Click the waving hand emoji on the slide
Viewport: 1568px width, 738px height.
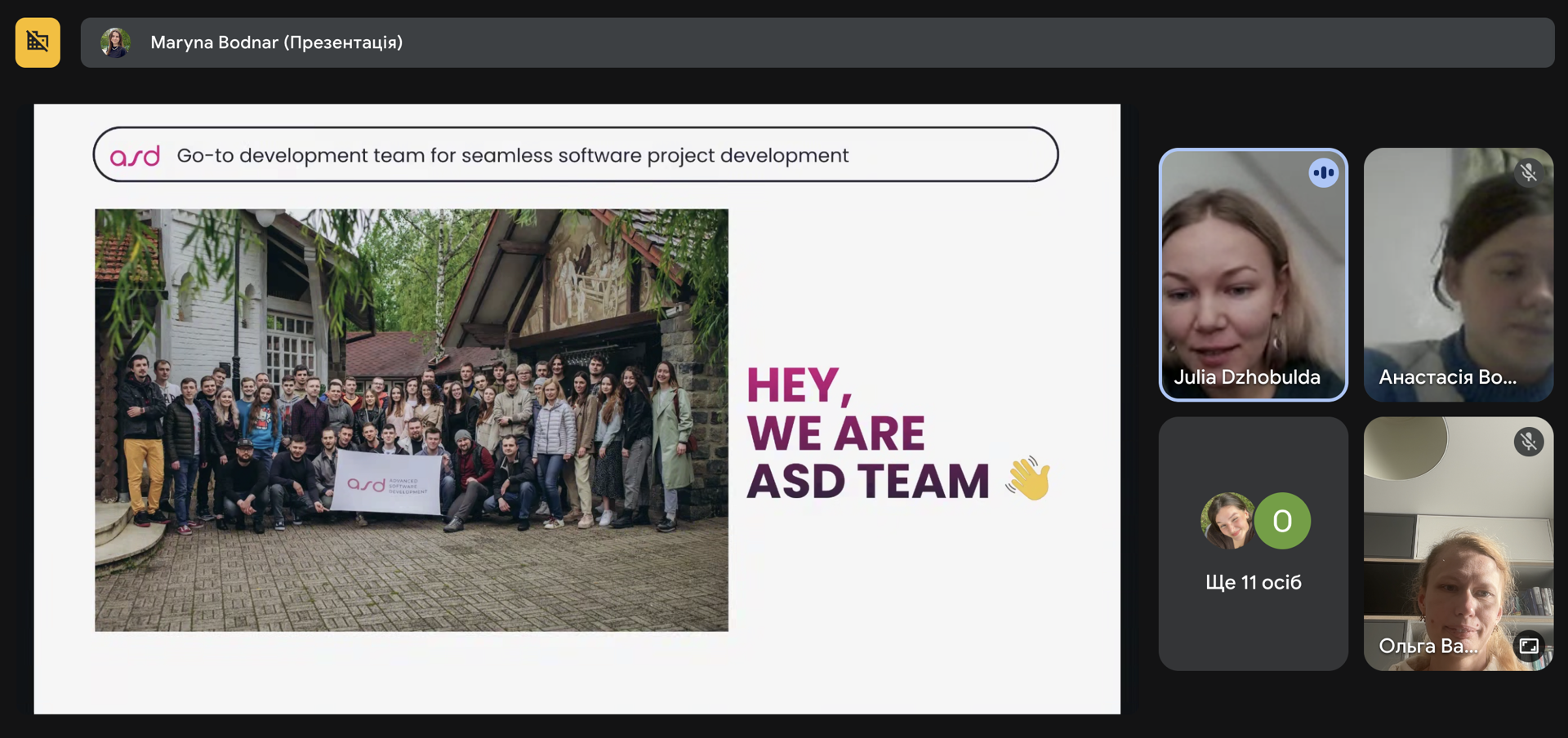1028,478
